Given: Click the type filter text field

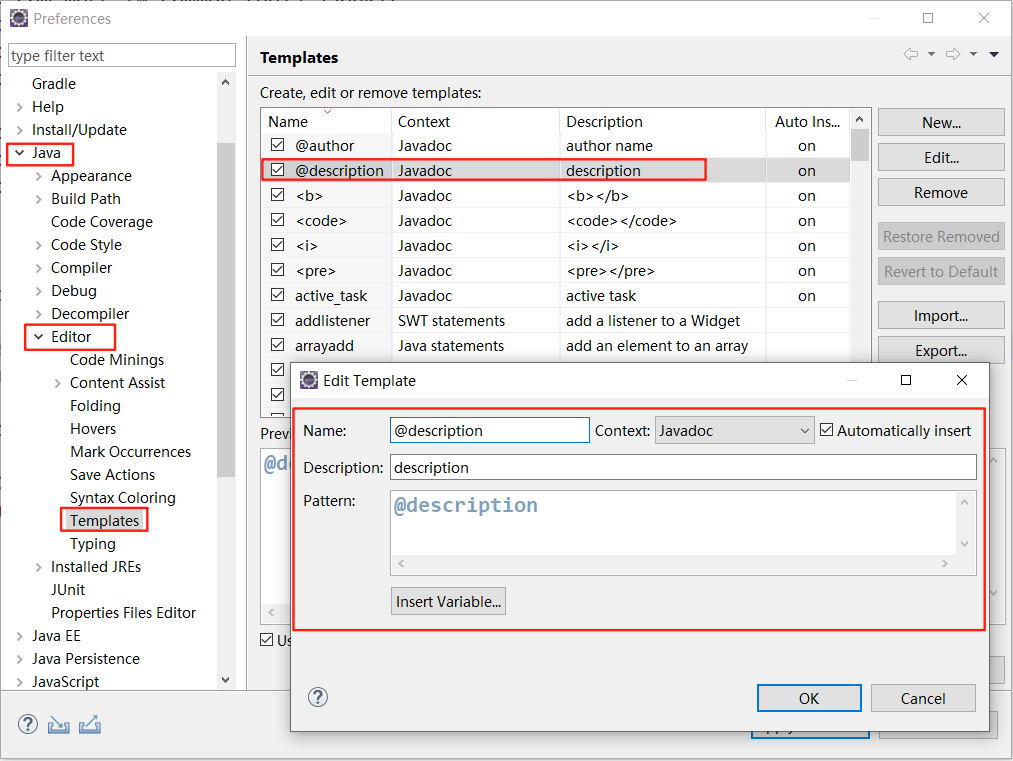Looking at the screenshot, I should 122,56.
